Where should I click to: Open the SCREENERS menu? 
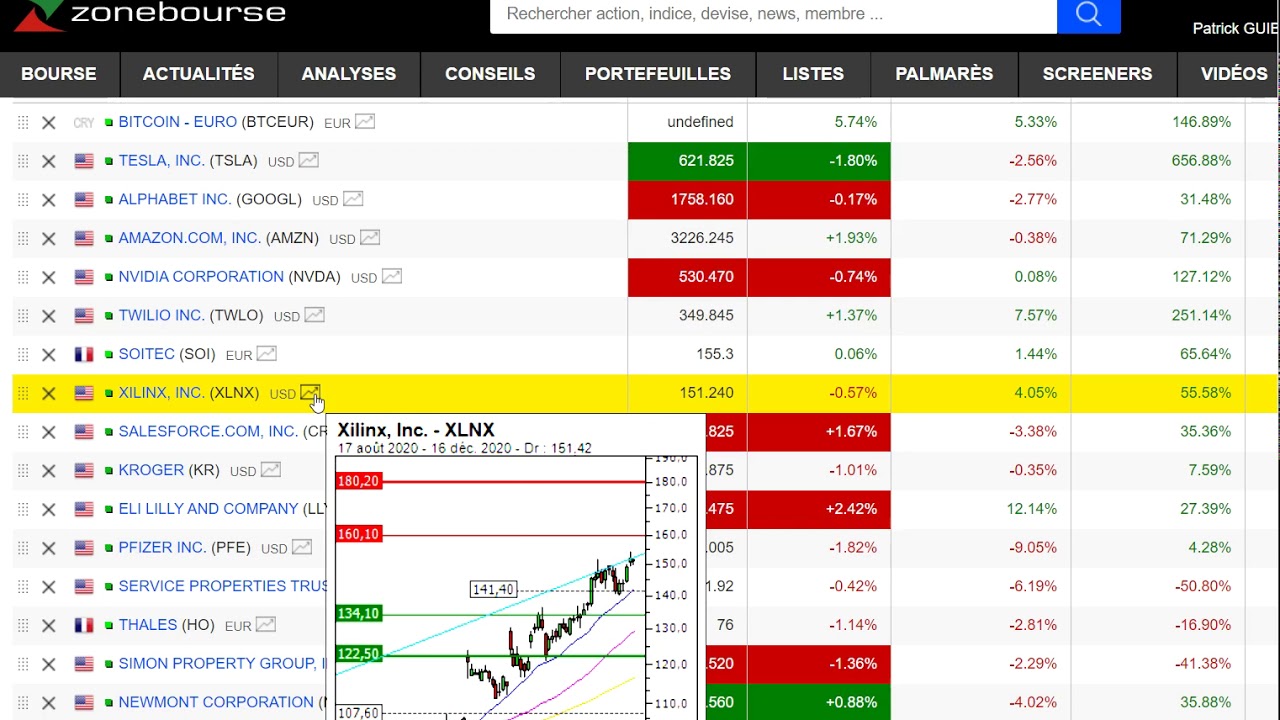1097,74
